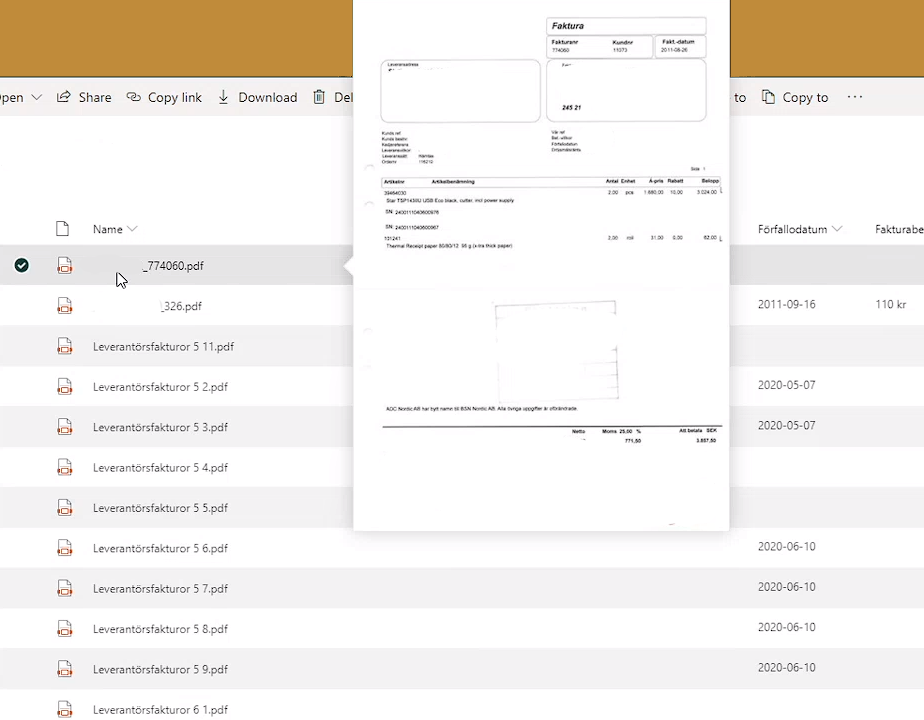Click the PDF icon for Leverantörsfakturor 5 5.pdf
This screenshot has height=720, width=924.
click(64, 508)
